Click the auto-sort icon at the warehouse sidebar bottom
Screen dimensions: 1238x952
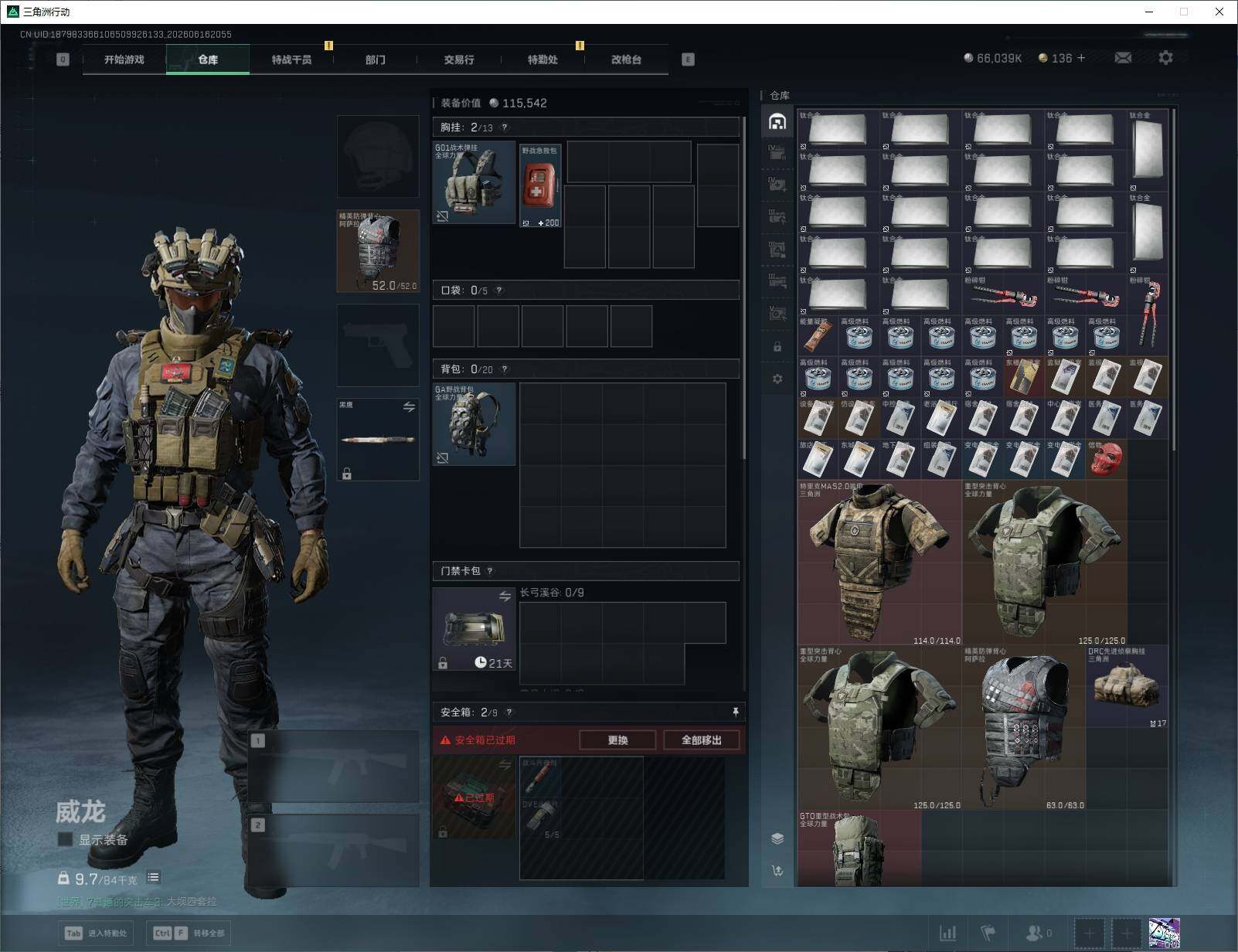(x=777, y=870)
